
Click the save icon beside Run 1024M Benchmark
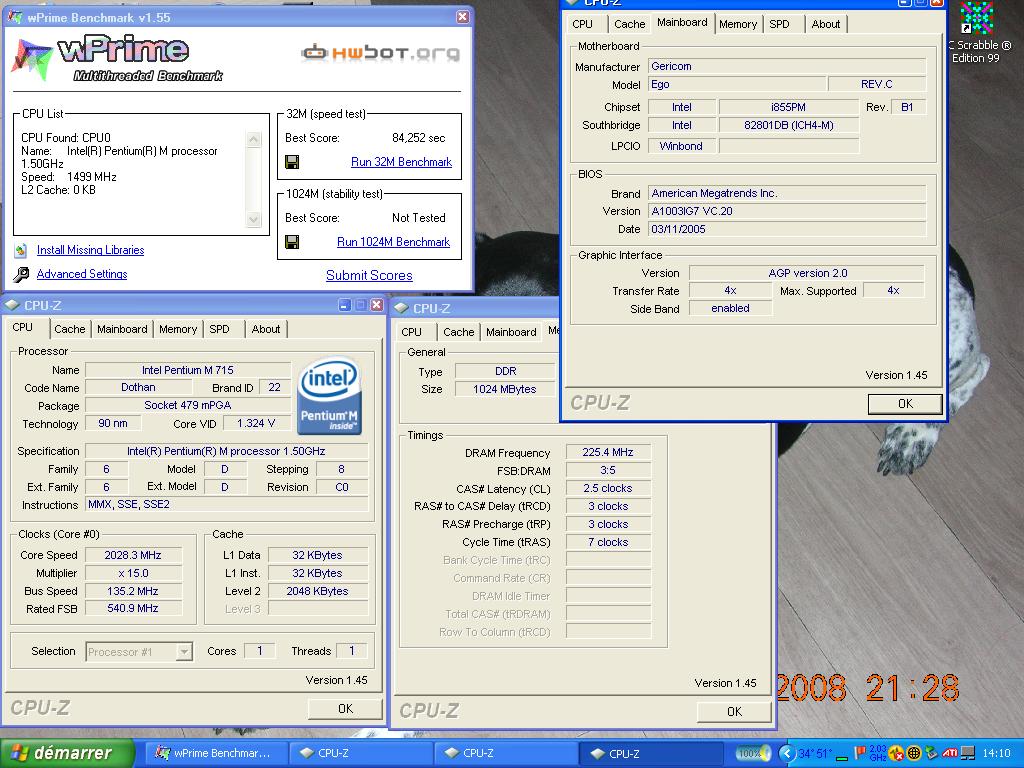click(292, 242)
